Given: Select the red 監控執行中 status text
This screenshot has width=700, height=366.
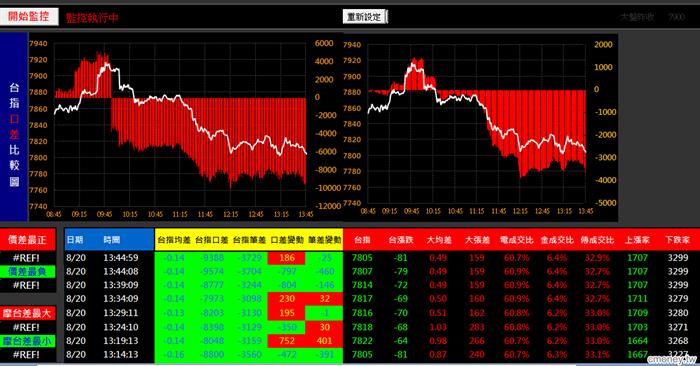Looking at the screenshot, I should click(92, 18).
